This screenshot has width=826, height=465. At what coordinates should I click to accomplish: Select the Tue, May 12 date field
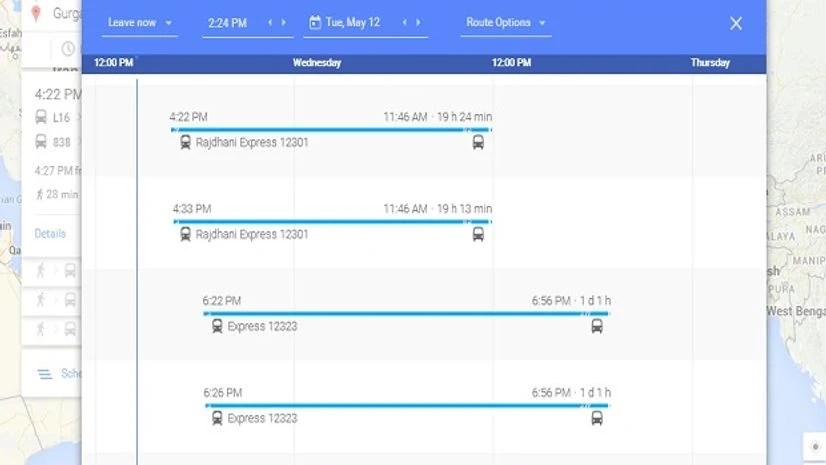353,23
